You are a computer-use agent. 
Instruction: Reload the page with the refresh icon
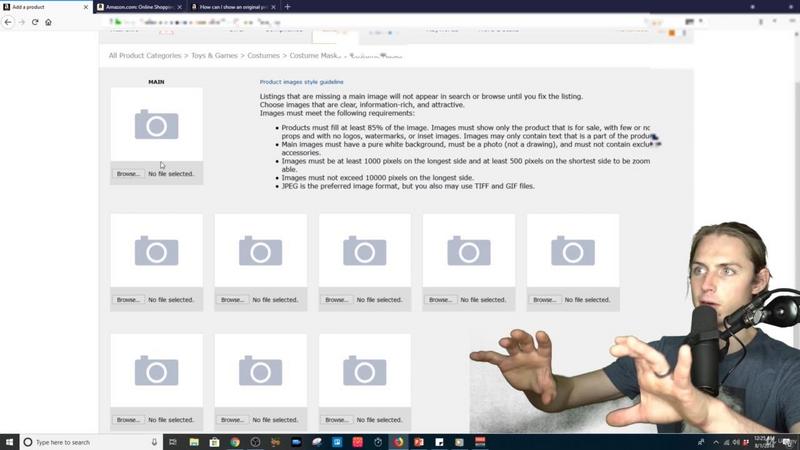click(35, 22)
